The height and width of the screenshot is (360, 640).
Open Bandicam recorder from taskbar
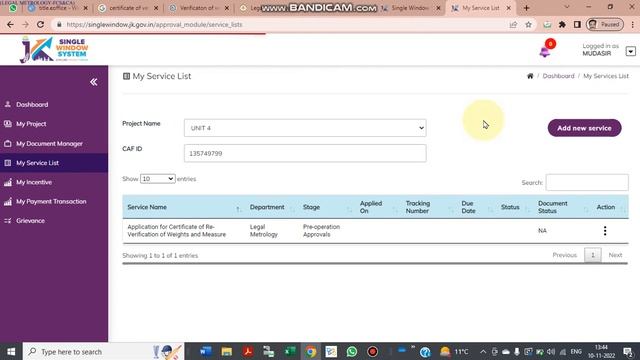pyautogui.click(x=373, y=351)
